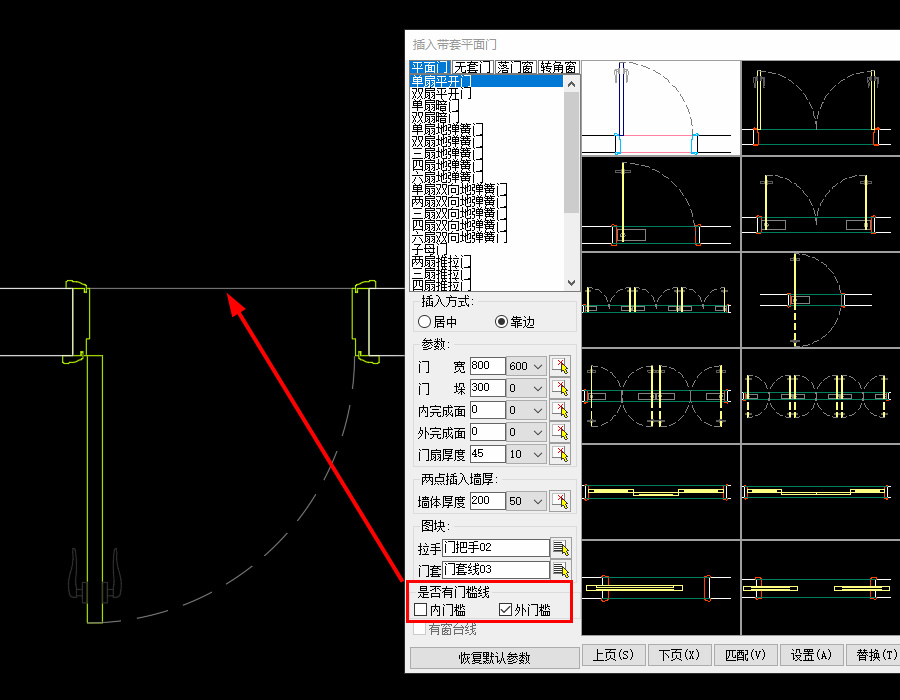Switch to the 无套门 tab

pos(474,67)
